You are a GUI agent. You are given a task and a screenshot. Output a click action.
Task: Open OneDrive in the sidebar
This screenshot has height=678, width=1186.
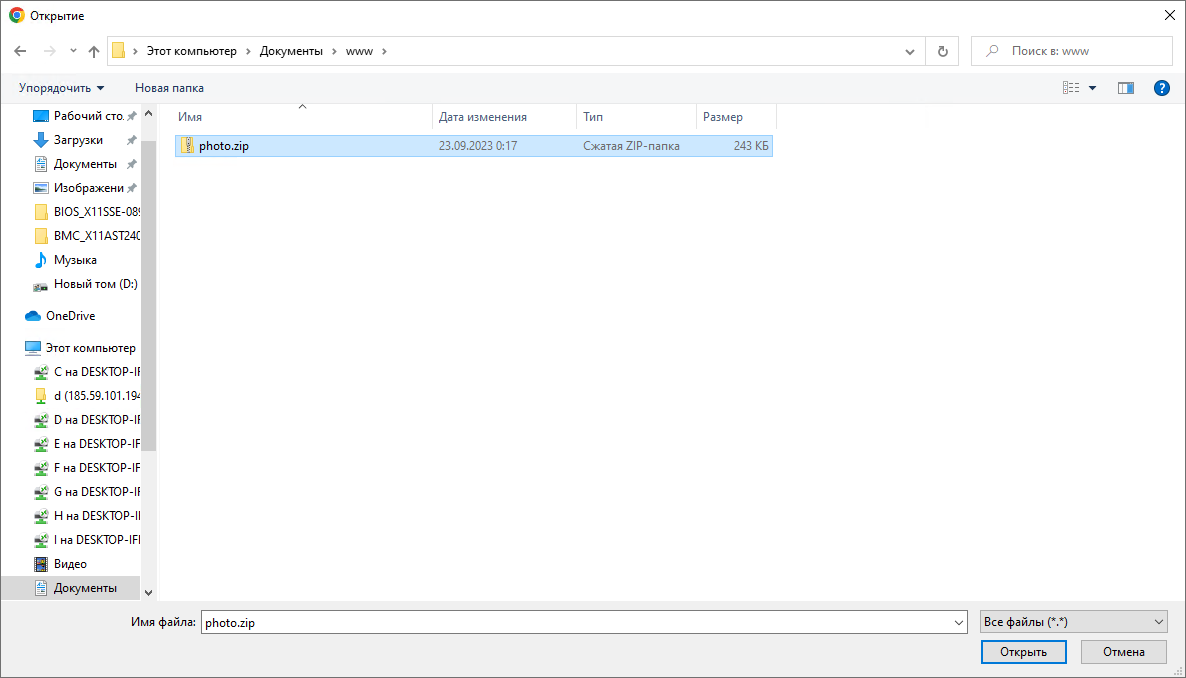pyautogui.click(x=70, y=316)
